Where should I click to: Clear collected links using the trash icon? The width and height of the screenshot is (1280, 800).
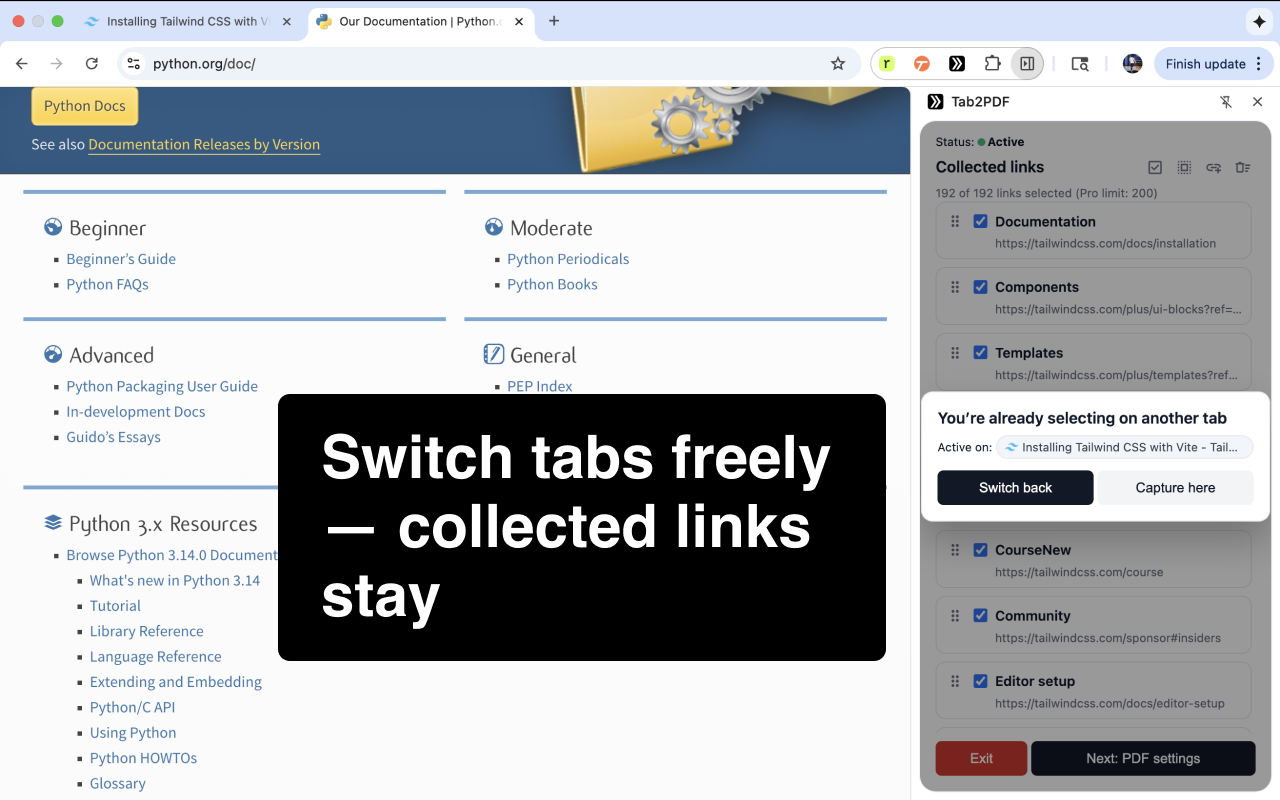[1242, 167]
